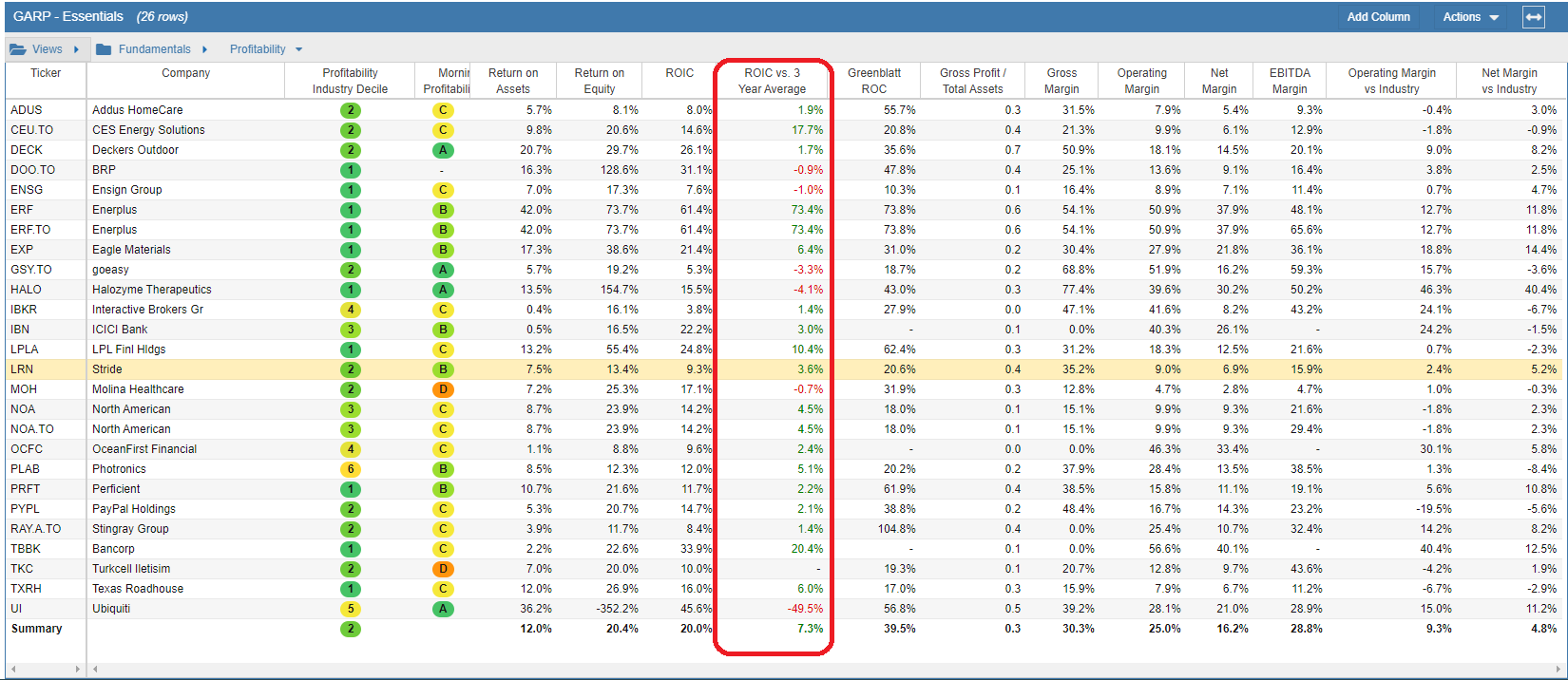Click Halozyme's 40.4% Net Margin vs Industry
This screenshot has height=680, width=1568.
[1540, 290]
